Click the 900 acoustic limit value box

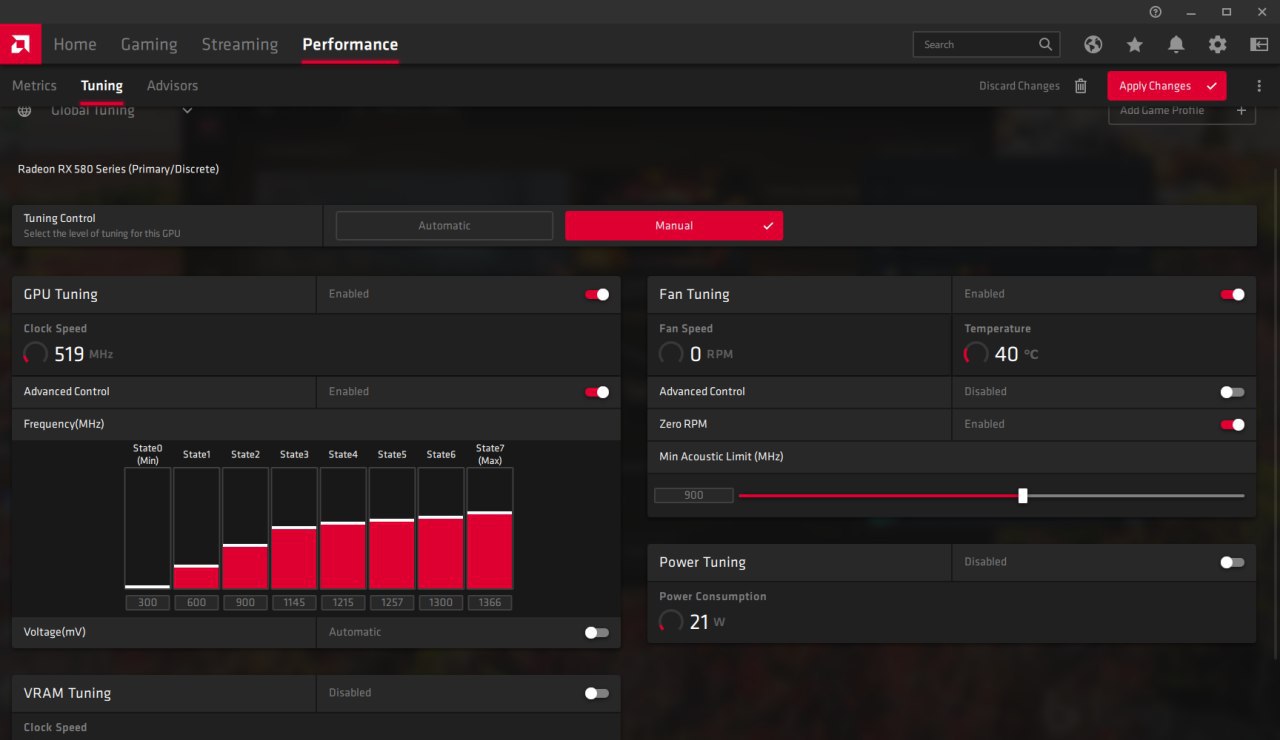694,495
